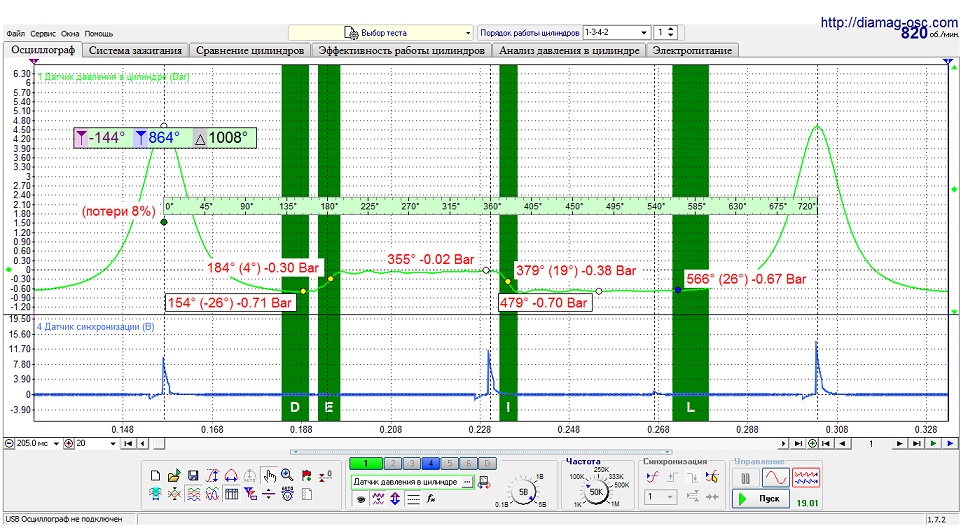Viewport: 968px width, 528px height.
Task: Toggle channel 1 green button
Action: (x=365, y=464)
